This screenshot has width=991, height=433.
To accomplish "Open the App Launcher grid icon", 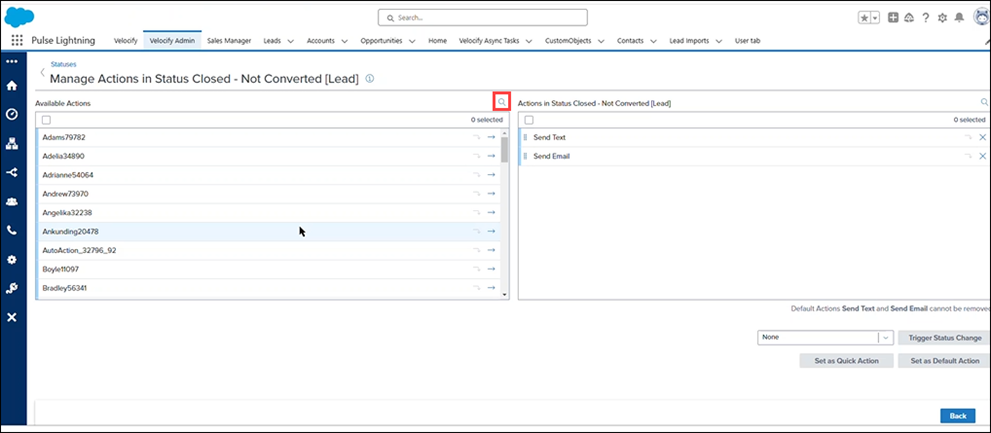I will pos(17,41).
